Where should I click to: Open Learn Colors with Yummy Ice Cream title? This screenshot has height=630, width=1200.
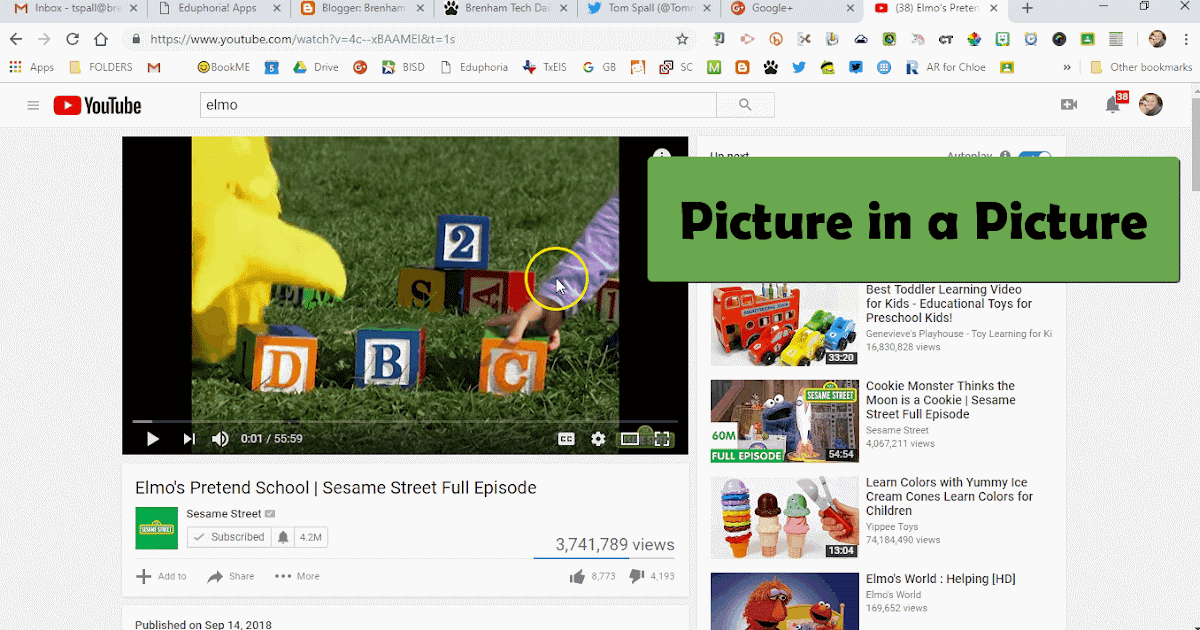click(x=949, y=496)
